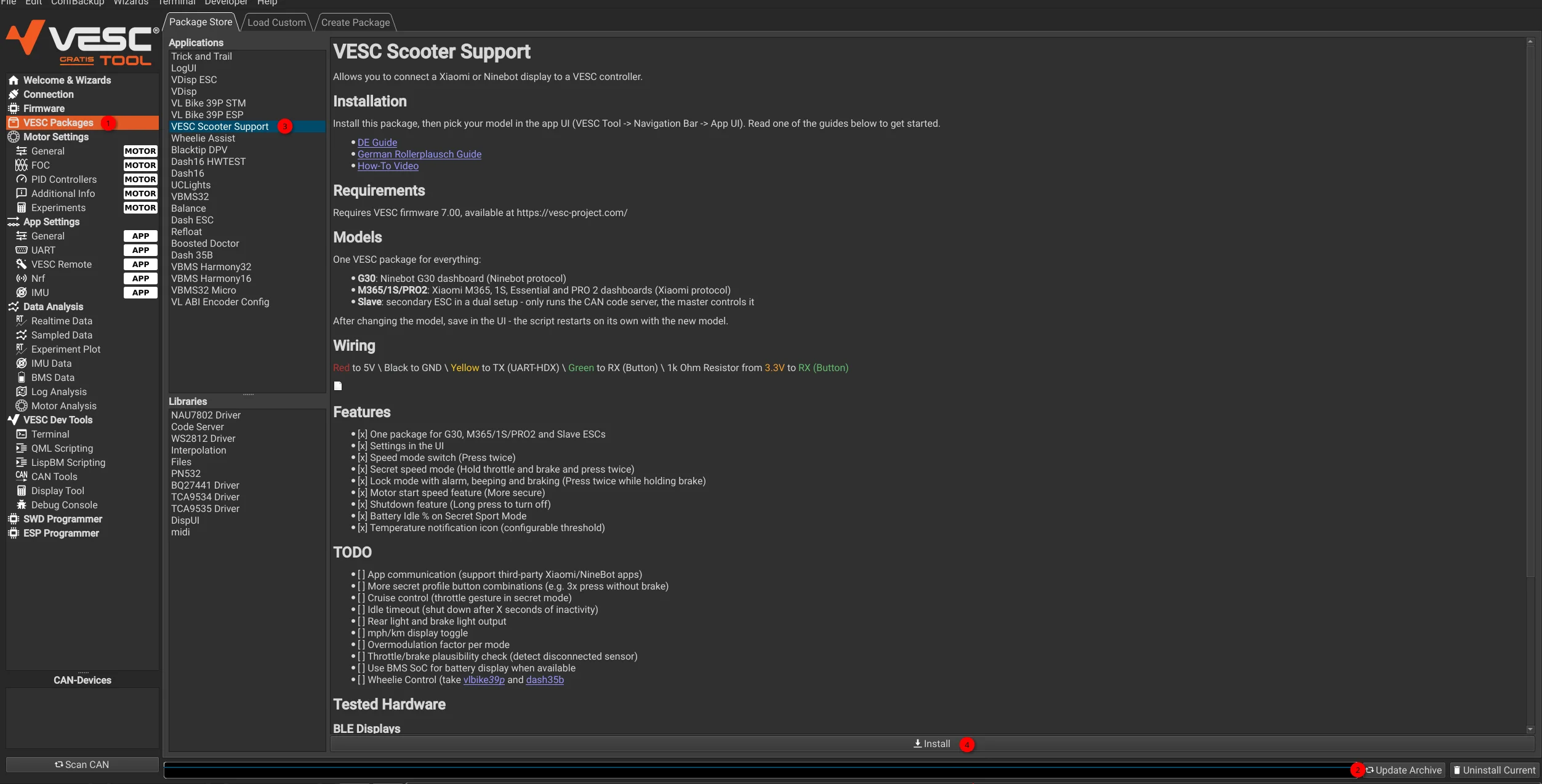This screenshot has height=784, width=1542.
Task: Click the Scan CAN button
Action: pyautogui.click(x=82, y=765)
